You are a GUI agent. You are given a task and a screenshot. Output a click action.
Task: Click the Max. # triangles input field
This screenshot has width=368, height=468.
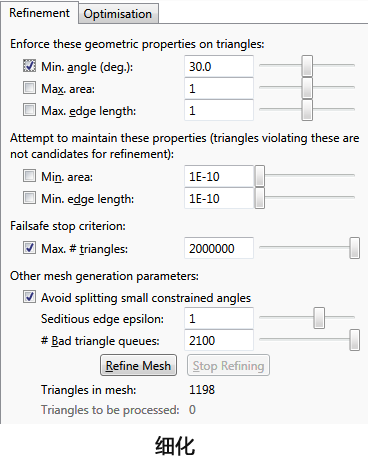(x=219, y=248)
